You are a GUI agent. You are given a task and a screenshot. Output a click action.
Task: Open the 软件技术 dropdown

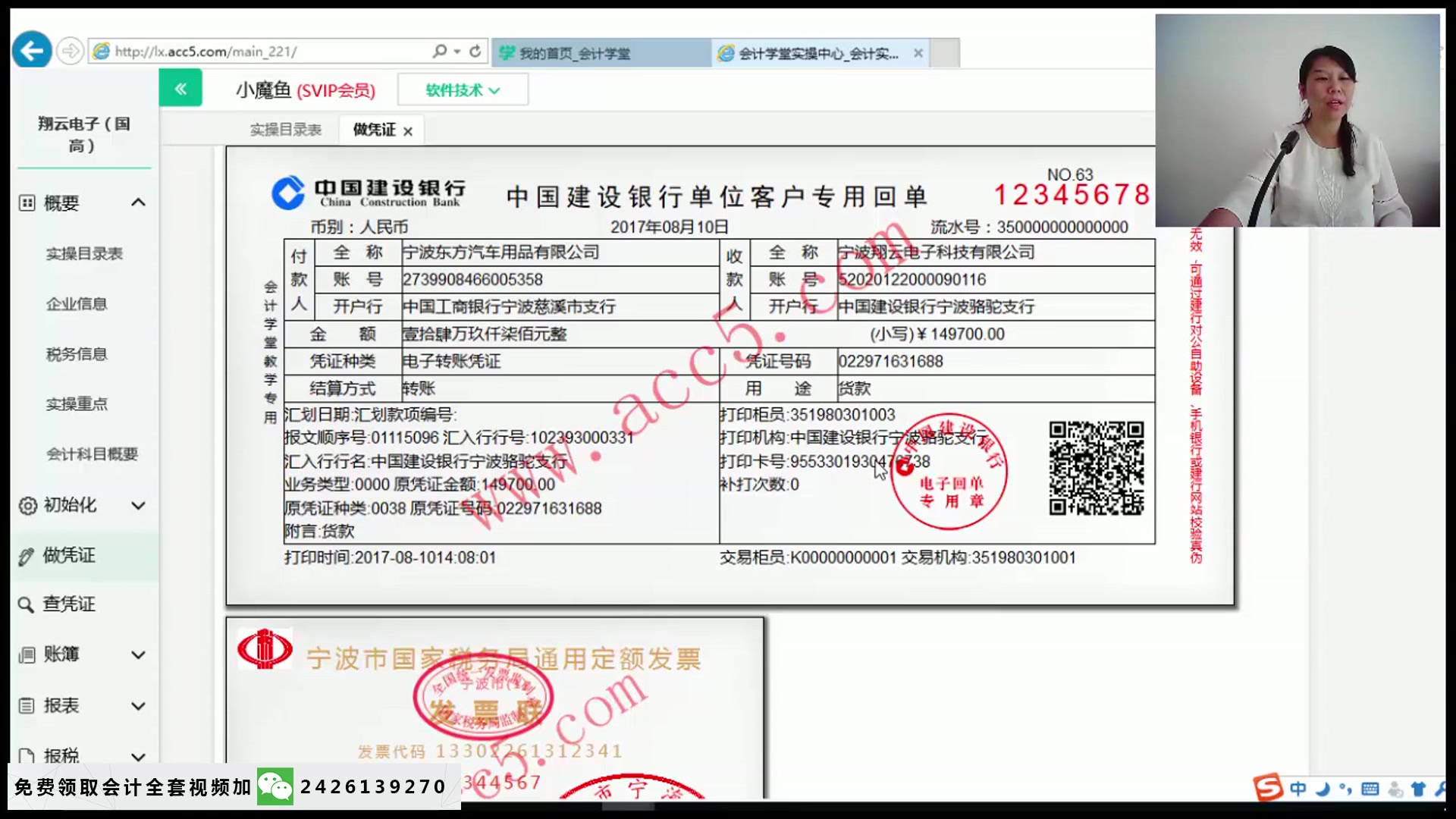coord(463,89)
